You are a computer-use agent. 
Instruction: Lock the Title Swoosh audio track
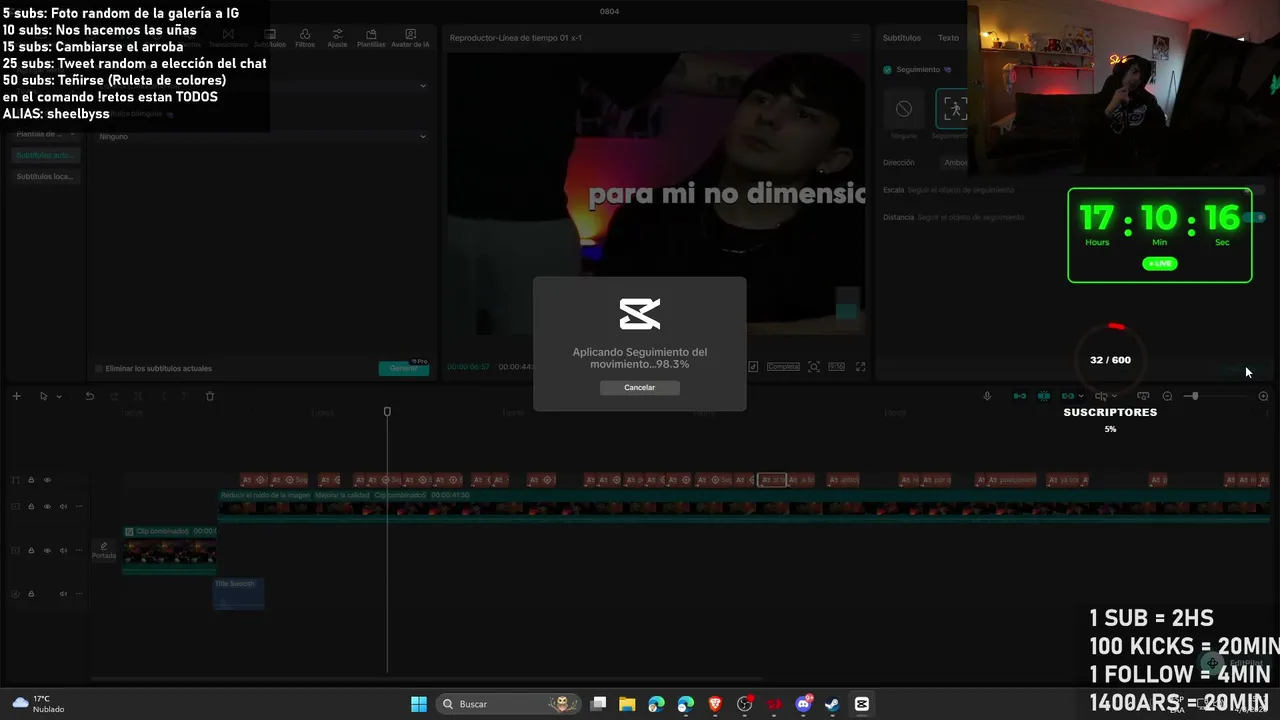(31, 594)
